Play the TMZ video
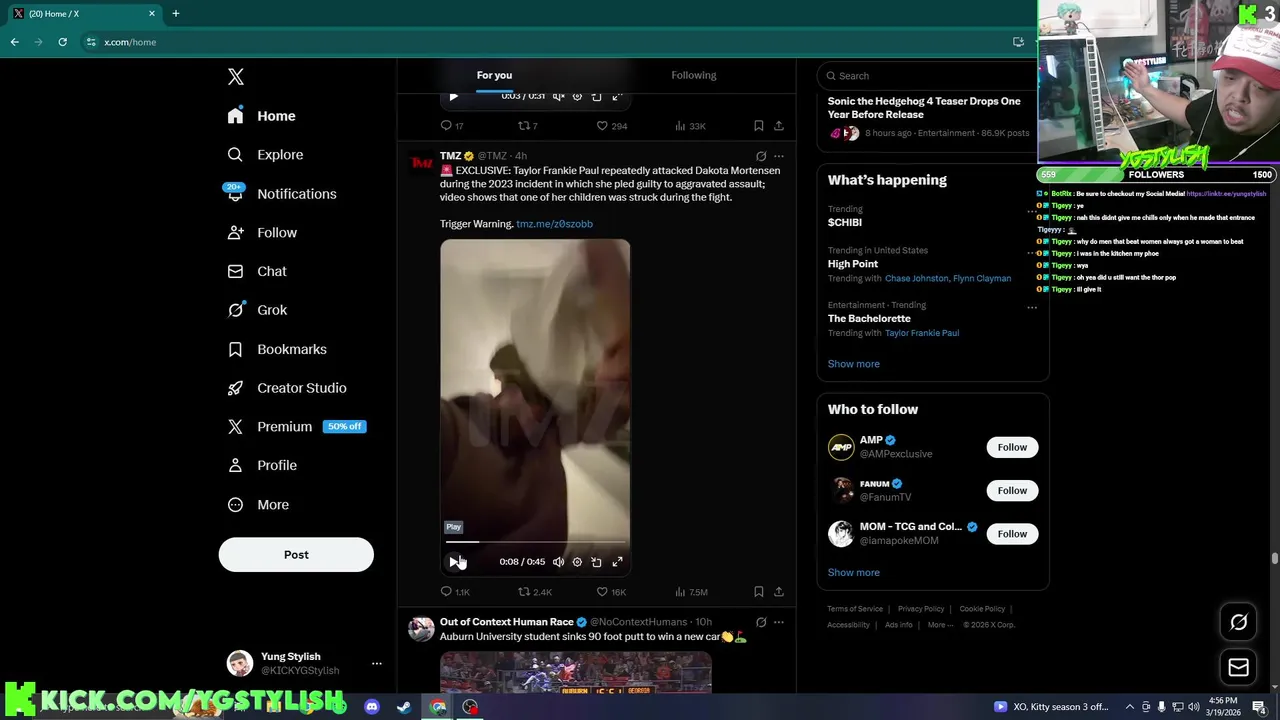 pyautogui.click(x=454, y=562)
